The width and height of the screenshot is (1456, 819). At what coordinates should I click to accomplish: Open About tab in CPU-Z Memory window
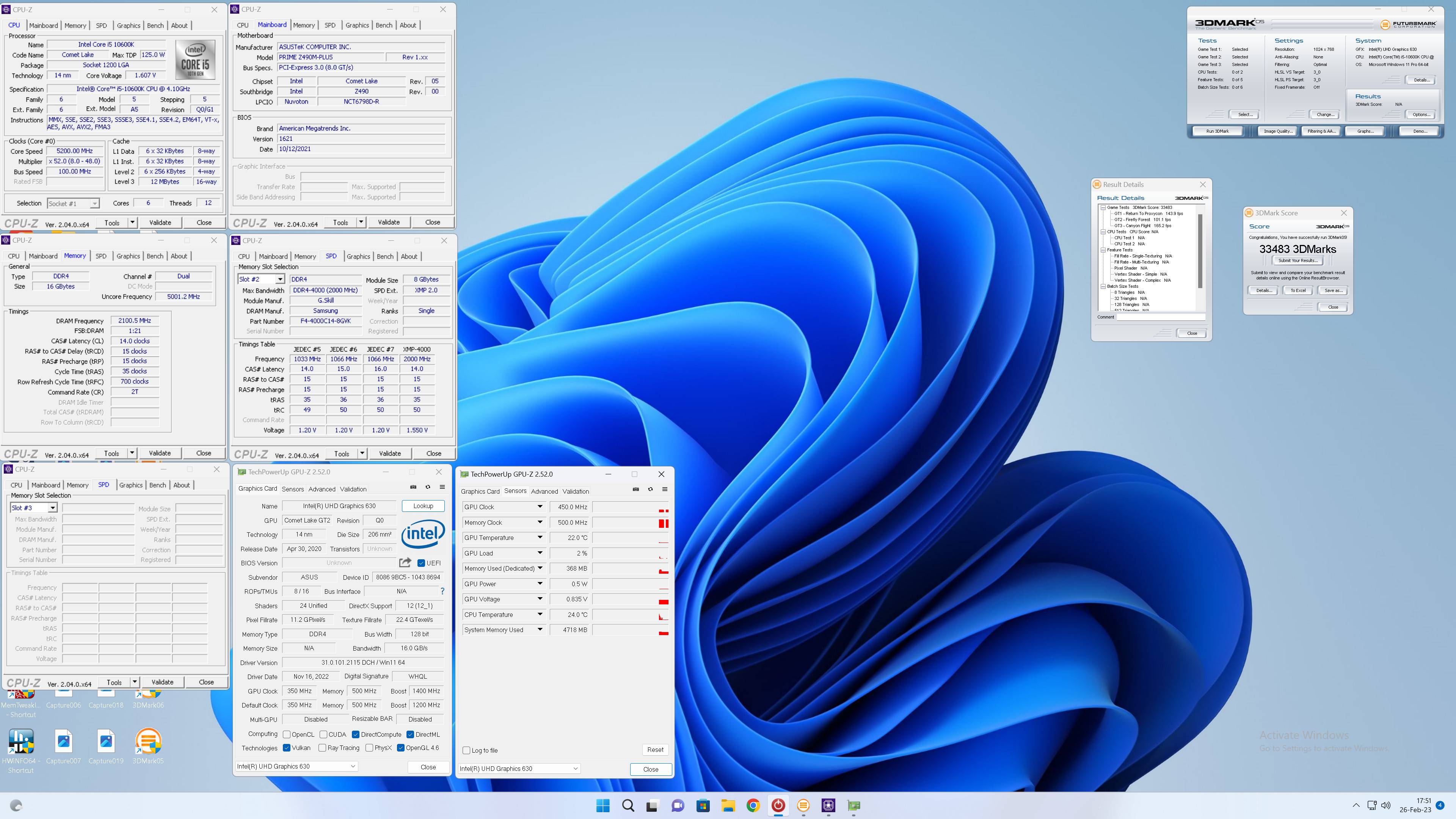tap(179, 256)
